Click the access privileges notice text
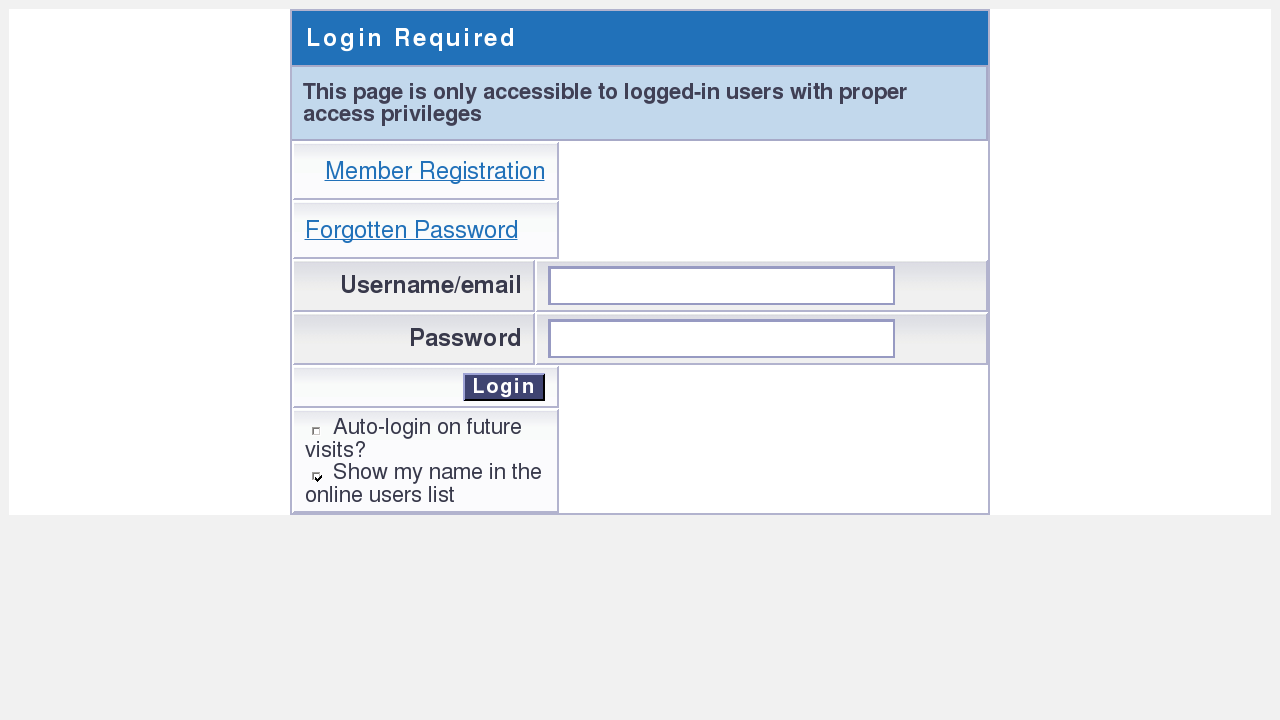Image resolution: width=1280 pixels, height=720 pixels. click(605, 103)
